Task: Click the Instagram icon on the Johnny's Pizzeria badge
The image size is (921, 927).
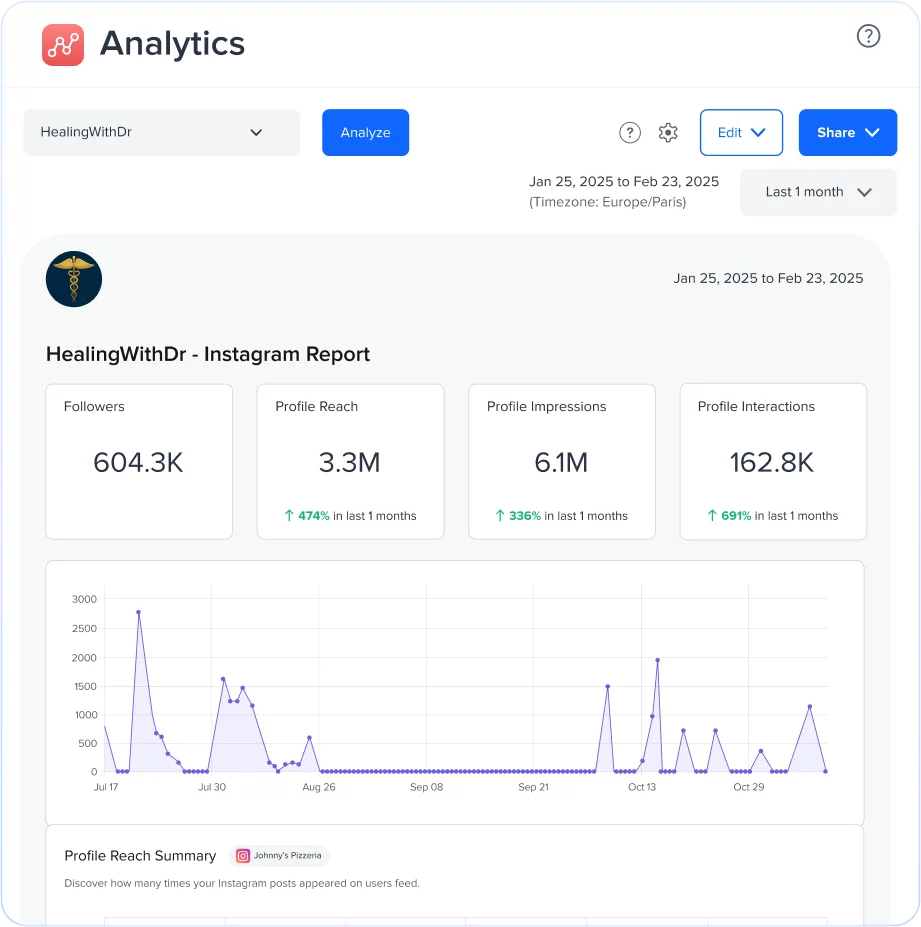Action: pos(243,856)
